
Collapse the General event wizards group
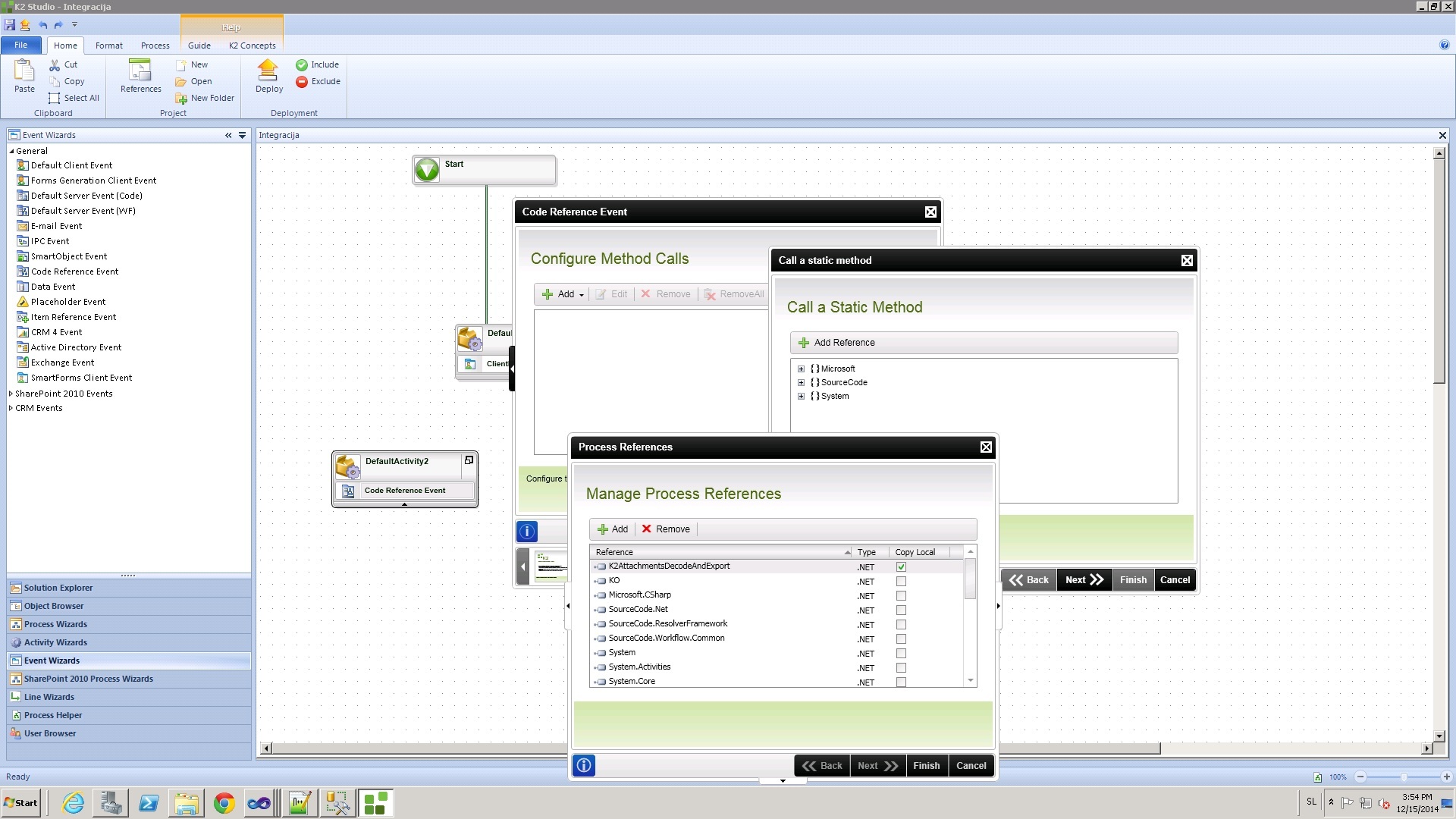(11, 151)
